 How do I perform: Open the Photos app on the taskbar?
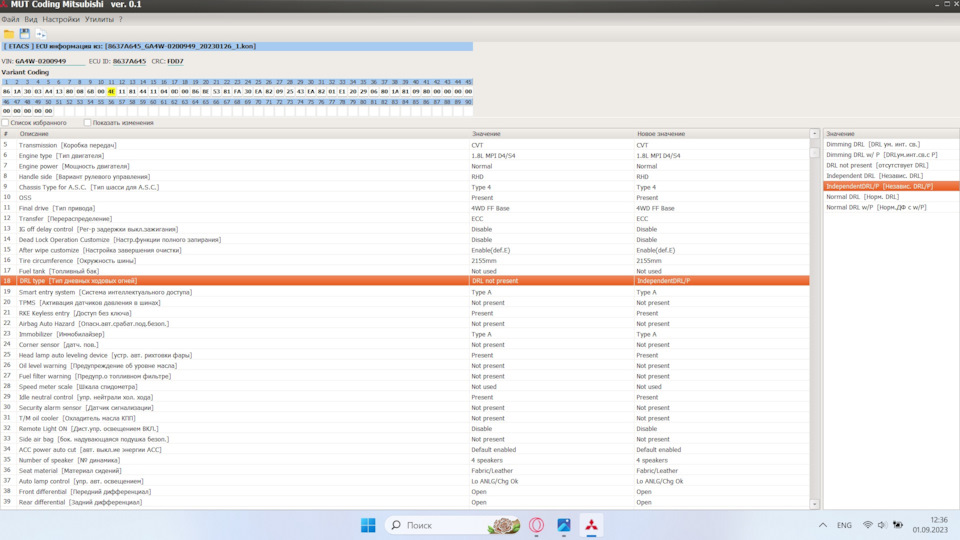click(564, 525)
